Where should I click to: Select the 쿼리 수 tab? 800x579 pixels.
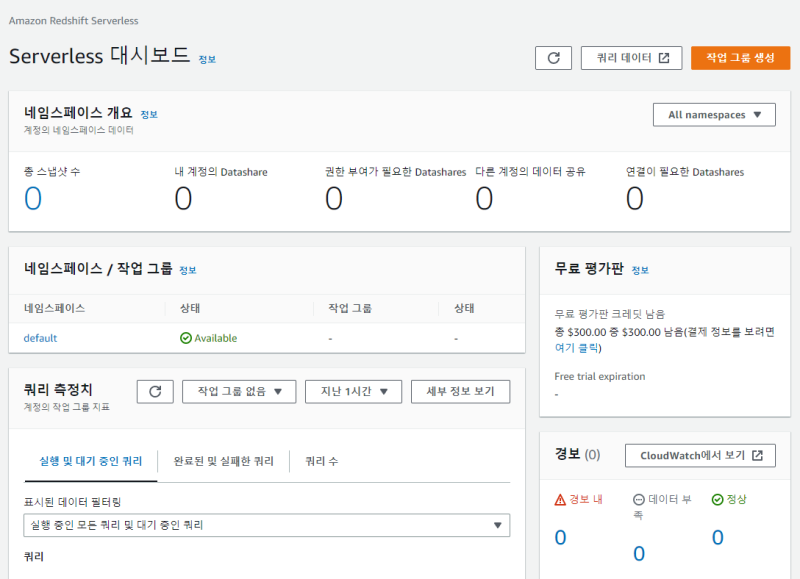pos(321,461)
